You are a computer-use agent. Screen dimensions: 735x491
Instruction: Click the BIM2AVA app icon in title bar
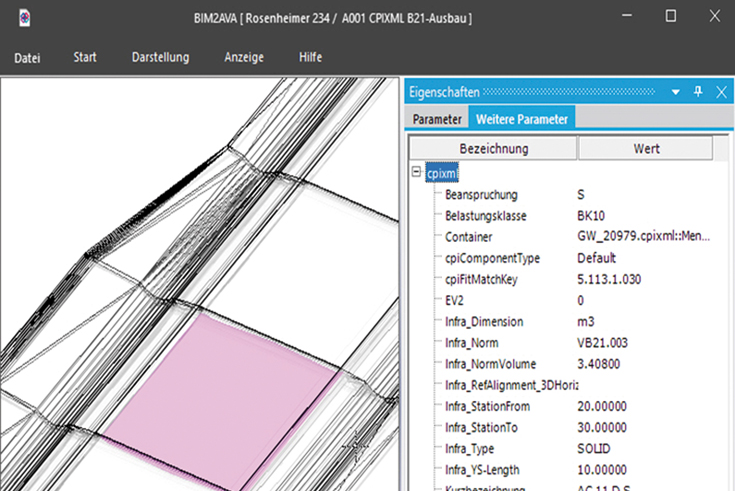[24, 18]
